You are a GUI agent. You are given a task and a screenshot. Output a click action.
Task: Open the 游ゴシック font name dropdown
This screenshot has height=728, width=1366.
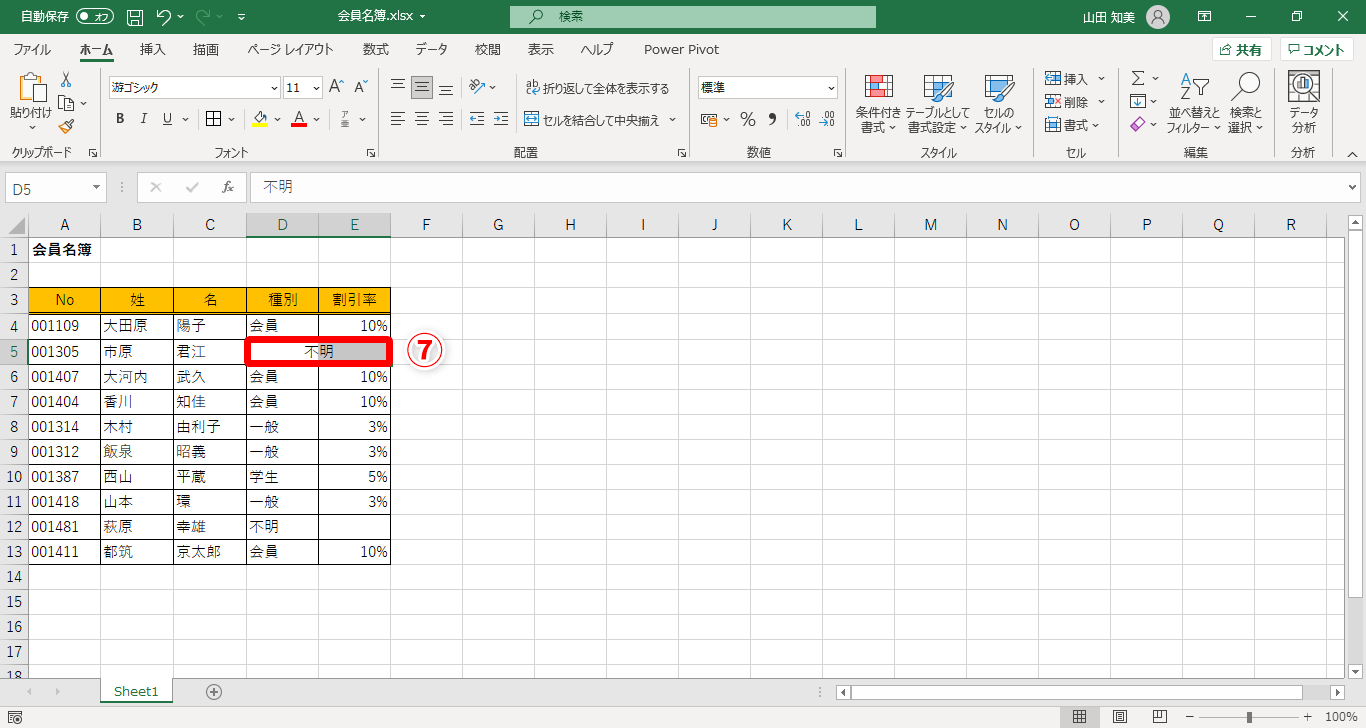(274, 88)
